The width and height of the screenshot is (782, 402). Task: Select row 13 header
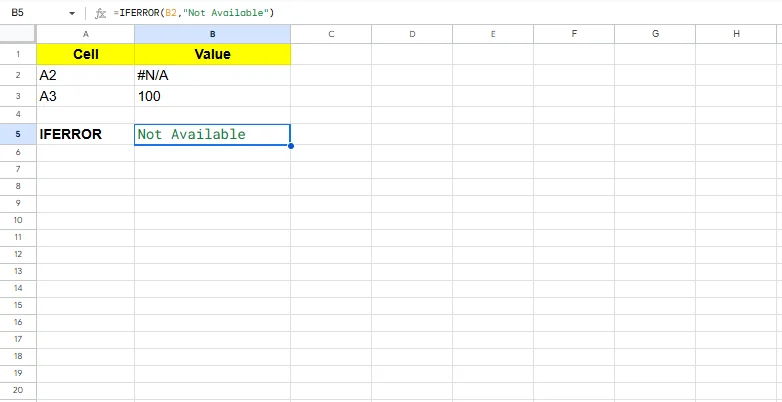click(x=18, y=271)
